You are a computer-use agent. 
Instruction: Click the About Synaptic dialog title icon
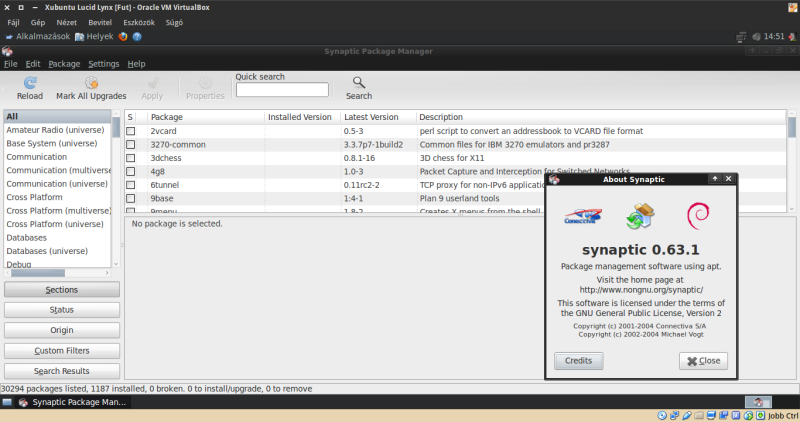[555, 179]
